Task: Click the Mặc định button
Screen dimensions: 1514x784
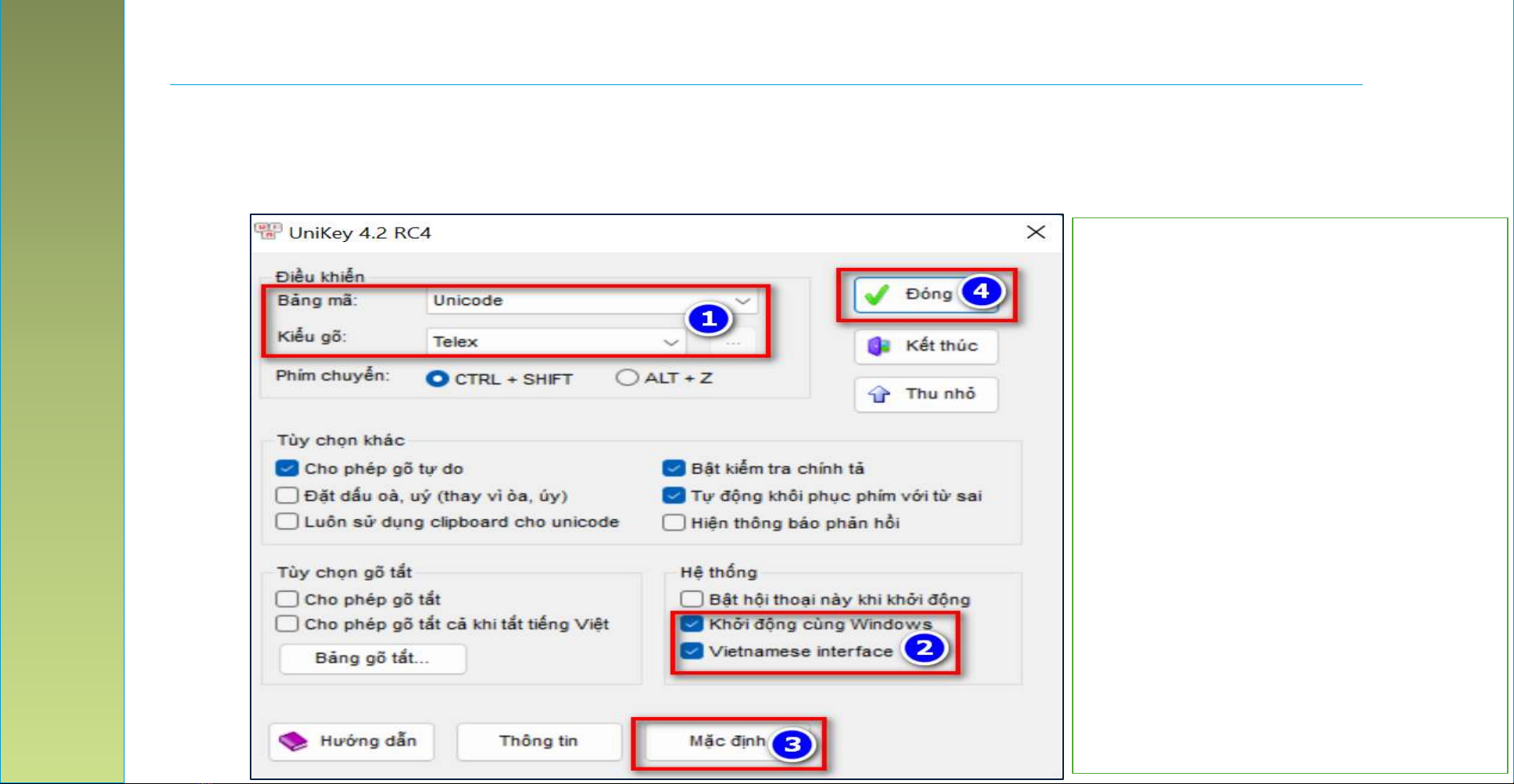Action: 728,741
